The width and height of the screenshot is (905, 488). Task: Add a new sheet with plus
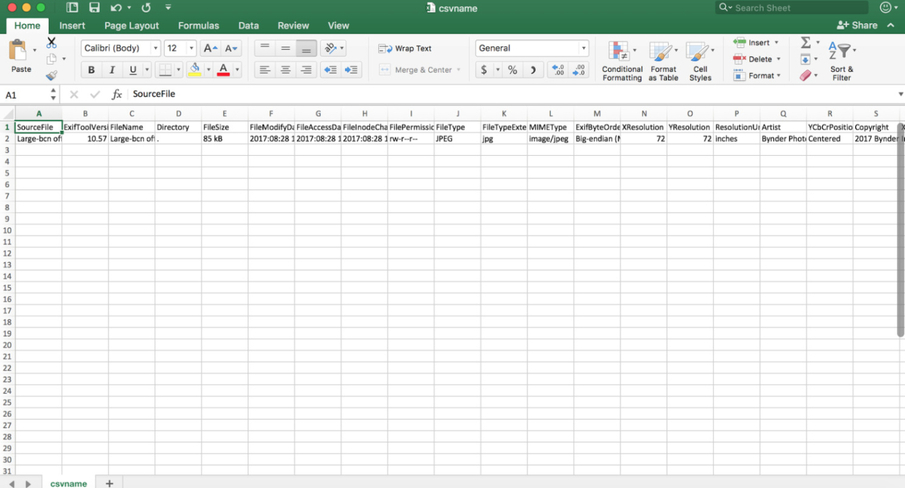coord(110,483)
